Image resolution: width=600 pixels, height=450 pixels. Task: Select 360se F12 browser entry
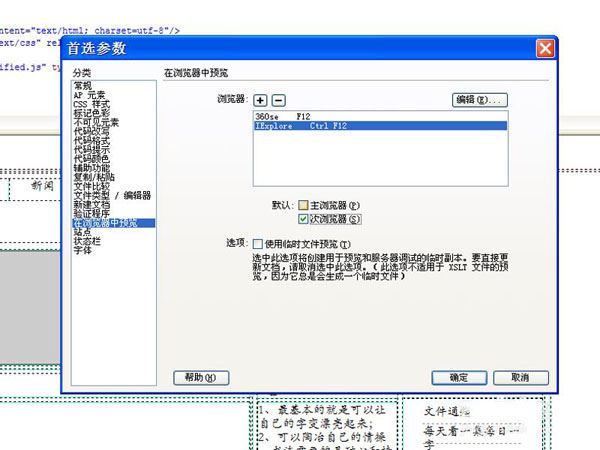pyautogui.click(x=380, y=116)
